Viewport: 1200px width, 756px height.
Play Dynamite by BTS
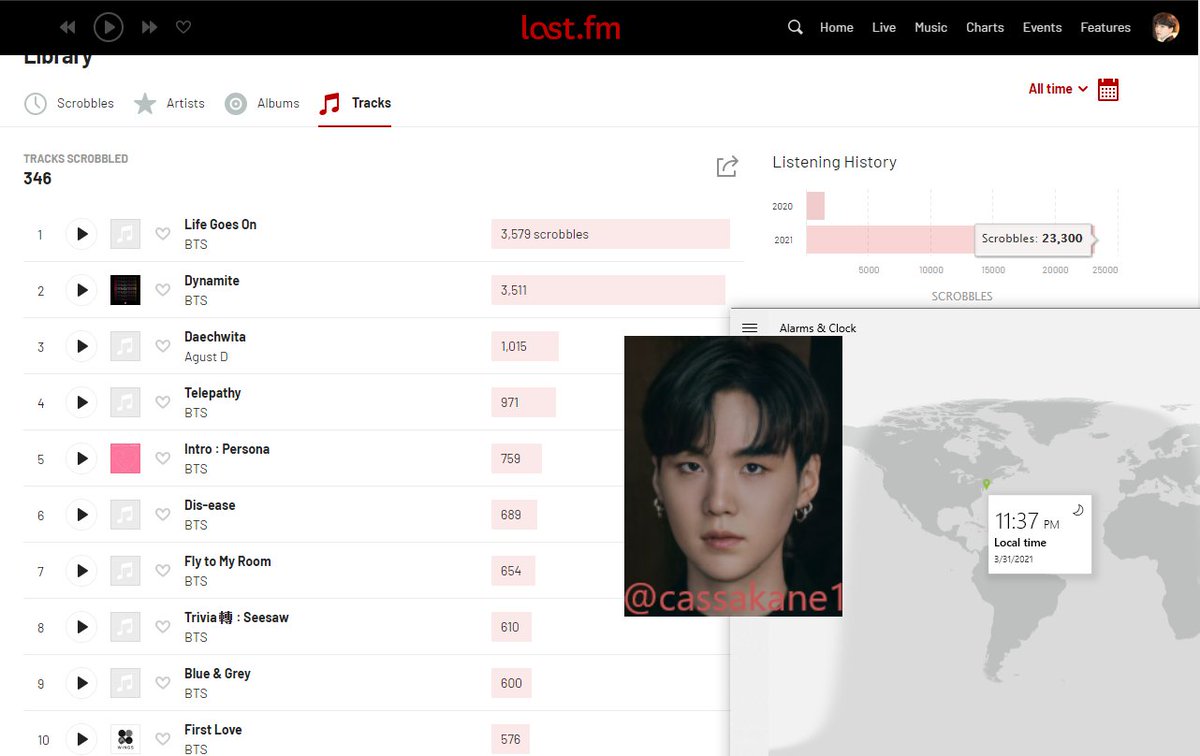(x=81, y=290)
